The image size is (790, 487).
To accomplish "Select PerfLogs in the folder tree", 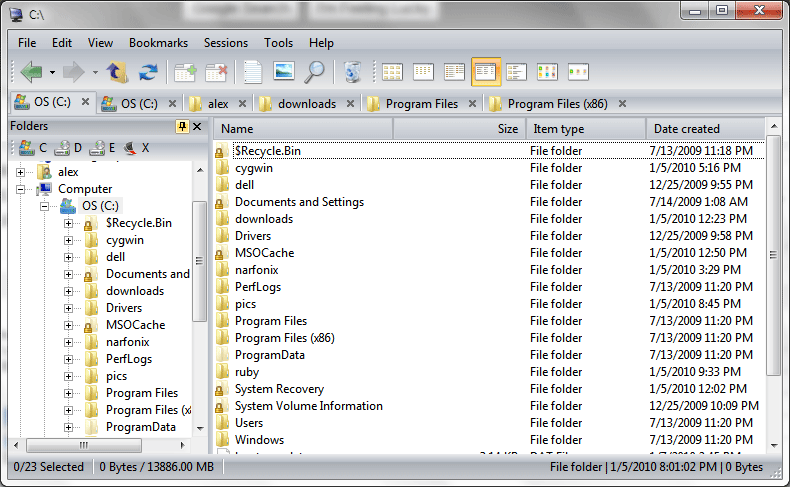I will click(x=128, y=359).
